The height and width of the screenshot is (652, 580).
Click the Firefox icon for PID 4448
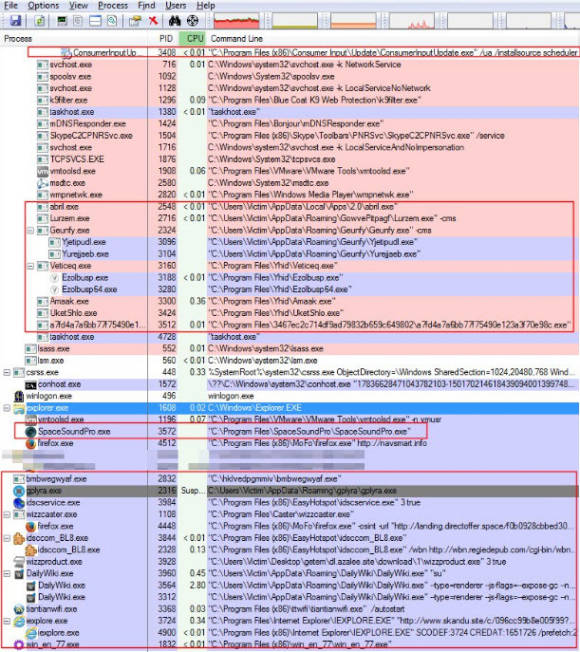click(31, 526)
